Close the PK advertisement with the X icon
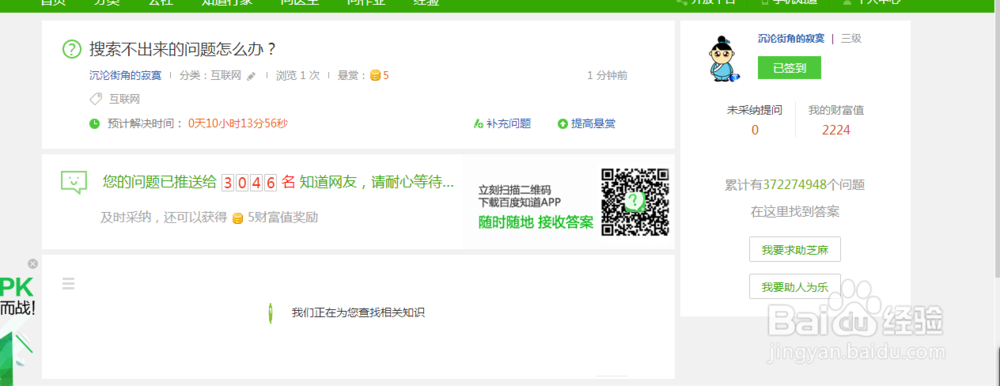 coord(33,264)
